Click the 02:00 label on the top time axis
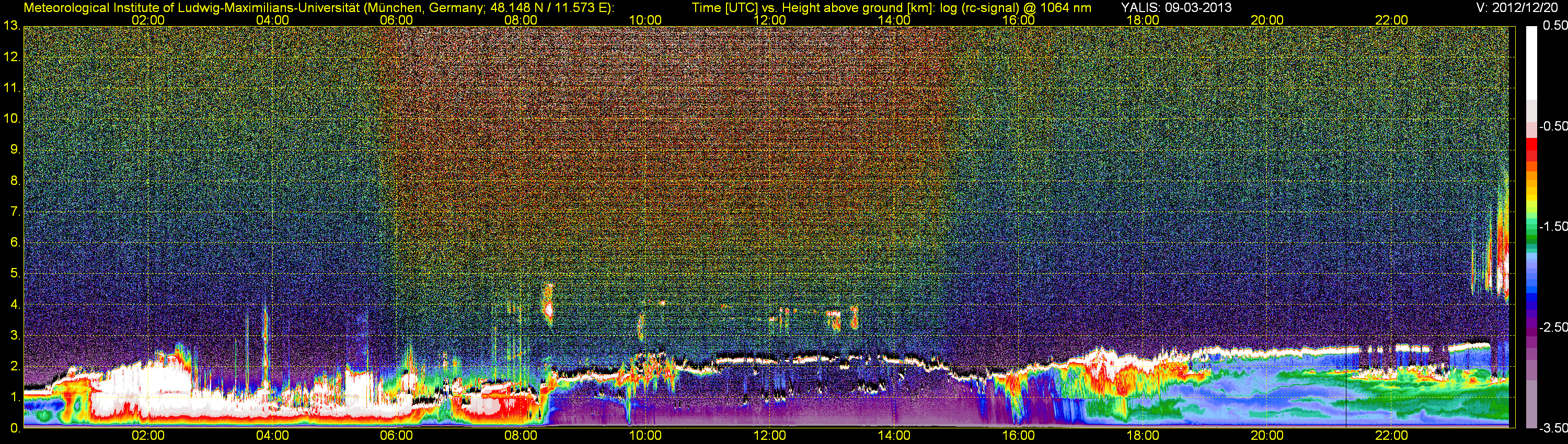1568x444 pixels. tap(148, 20)
